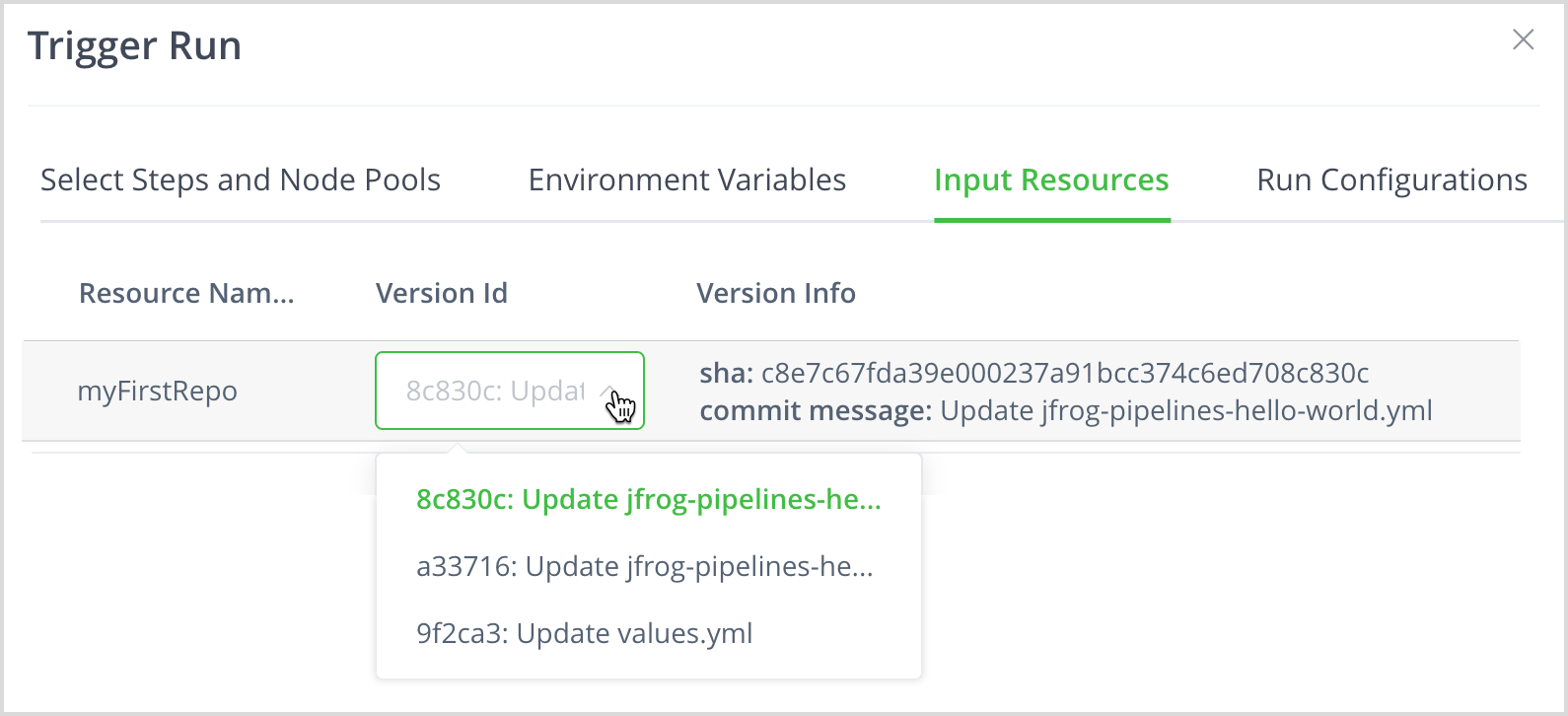Choose the highlighted 8c830c version option

[x=648, y=500]
